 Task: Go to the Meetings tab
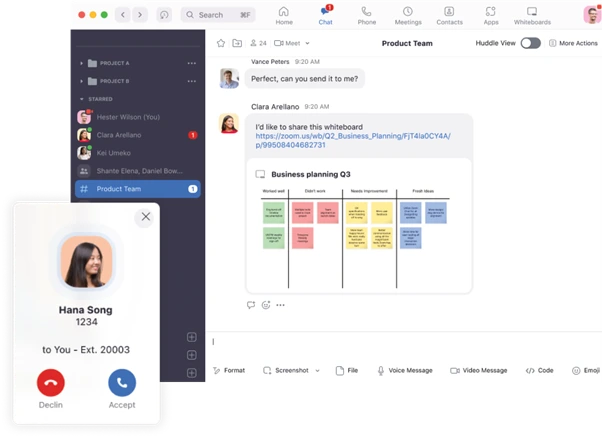408,15
